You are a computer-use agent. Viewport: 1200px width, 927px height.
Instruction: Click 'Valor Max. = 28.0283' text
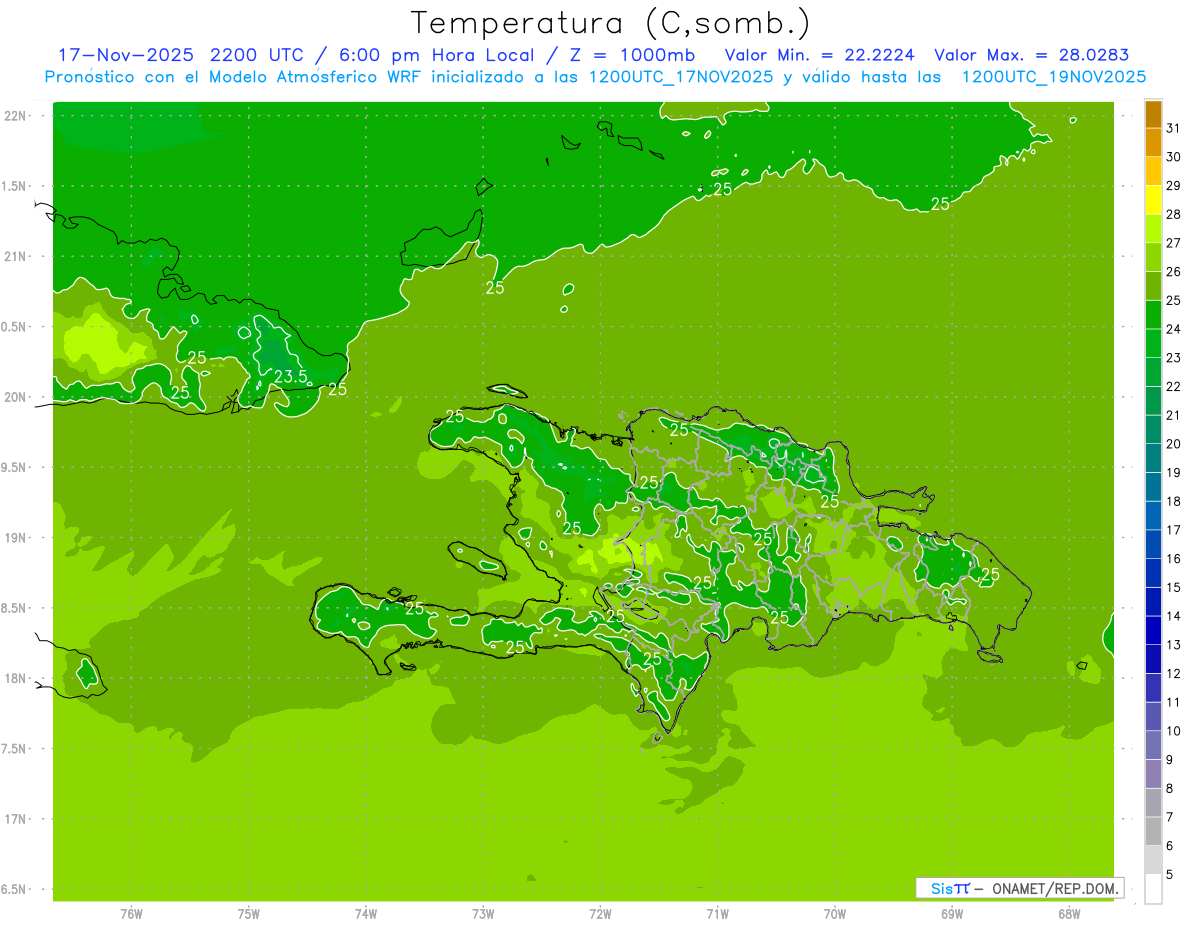(x=1032, y=54)
